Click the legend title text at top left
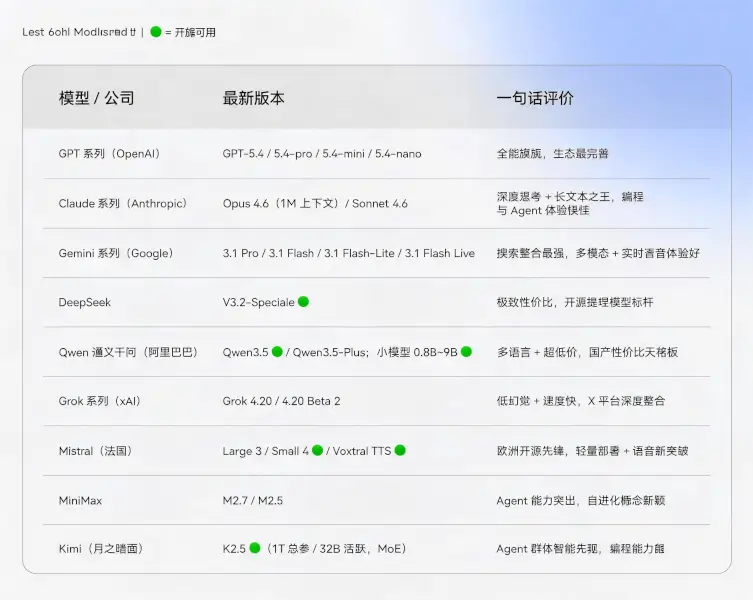The height and width of the screenshot is (600, 753). pyautogui.click(x=79, y=32)
